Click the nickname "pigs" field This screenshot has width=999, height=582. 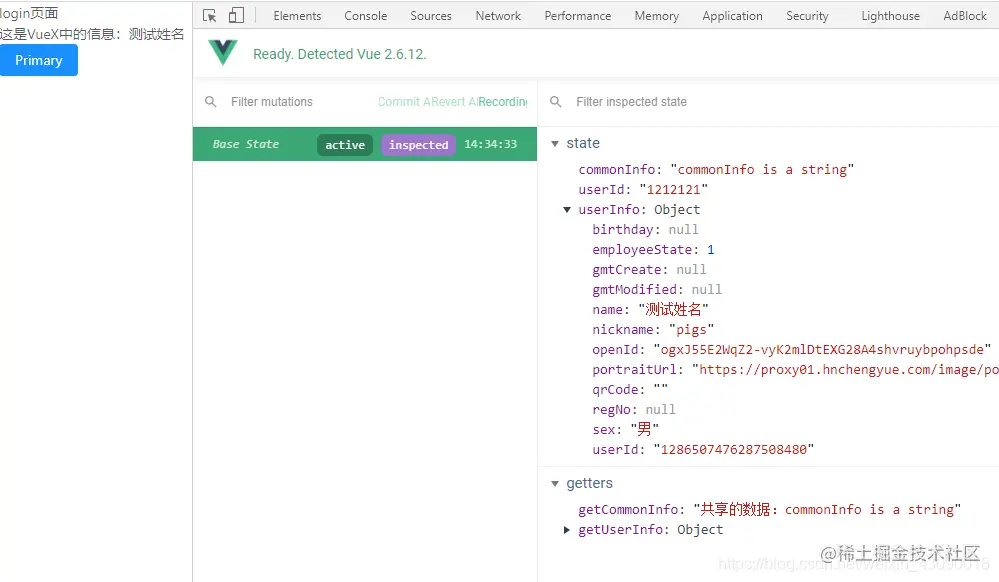(653, 330)
